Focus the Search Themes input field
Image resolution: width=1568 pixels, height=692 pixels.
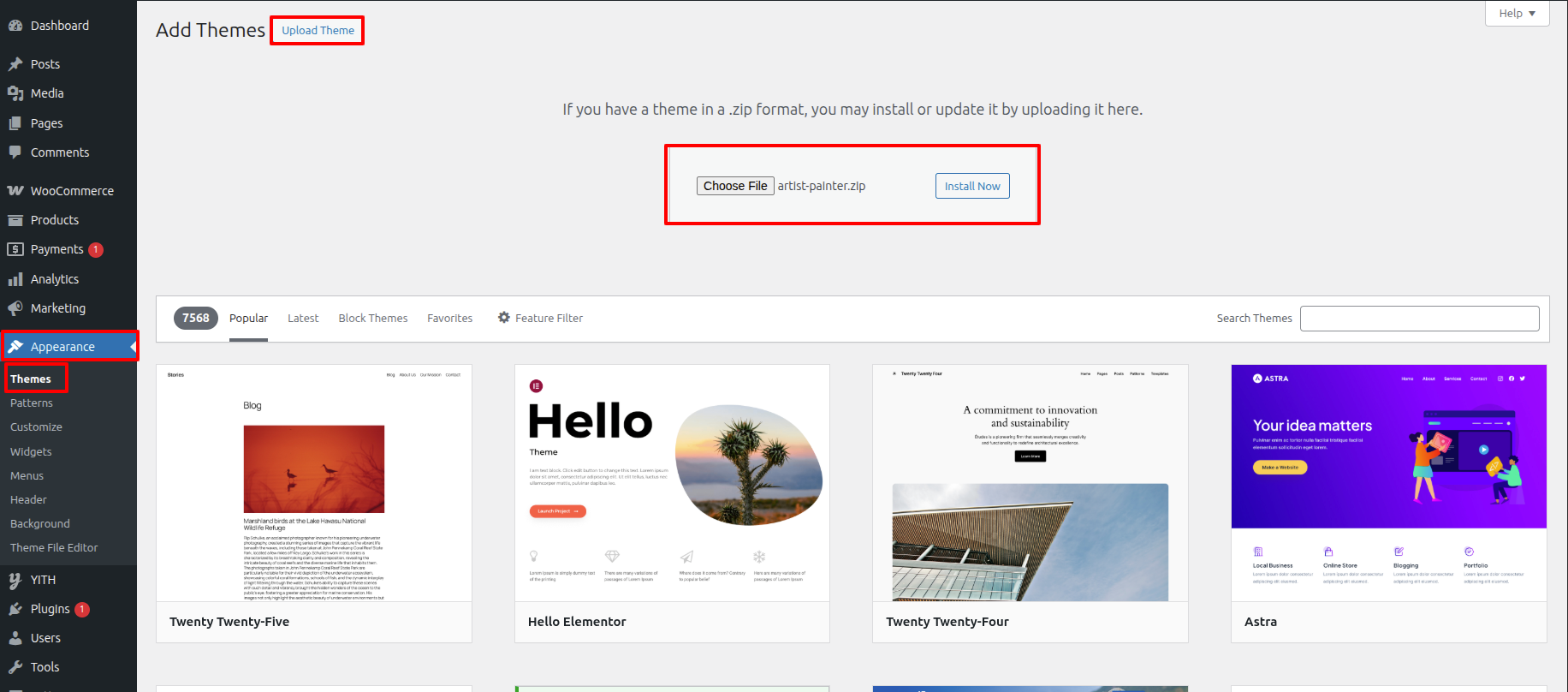1419,319
